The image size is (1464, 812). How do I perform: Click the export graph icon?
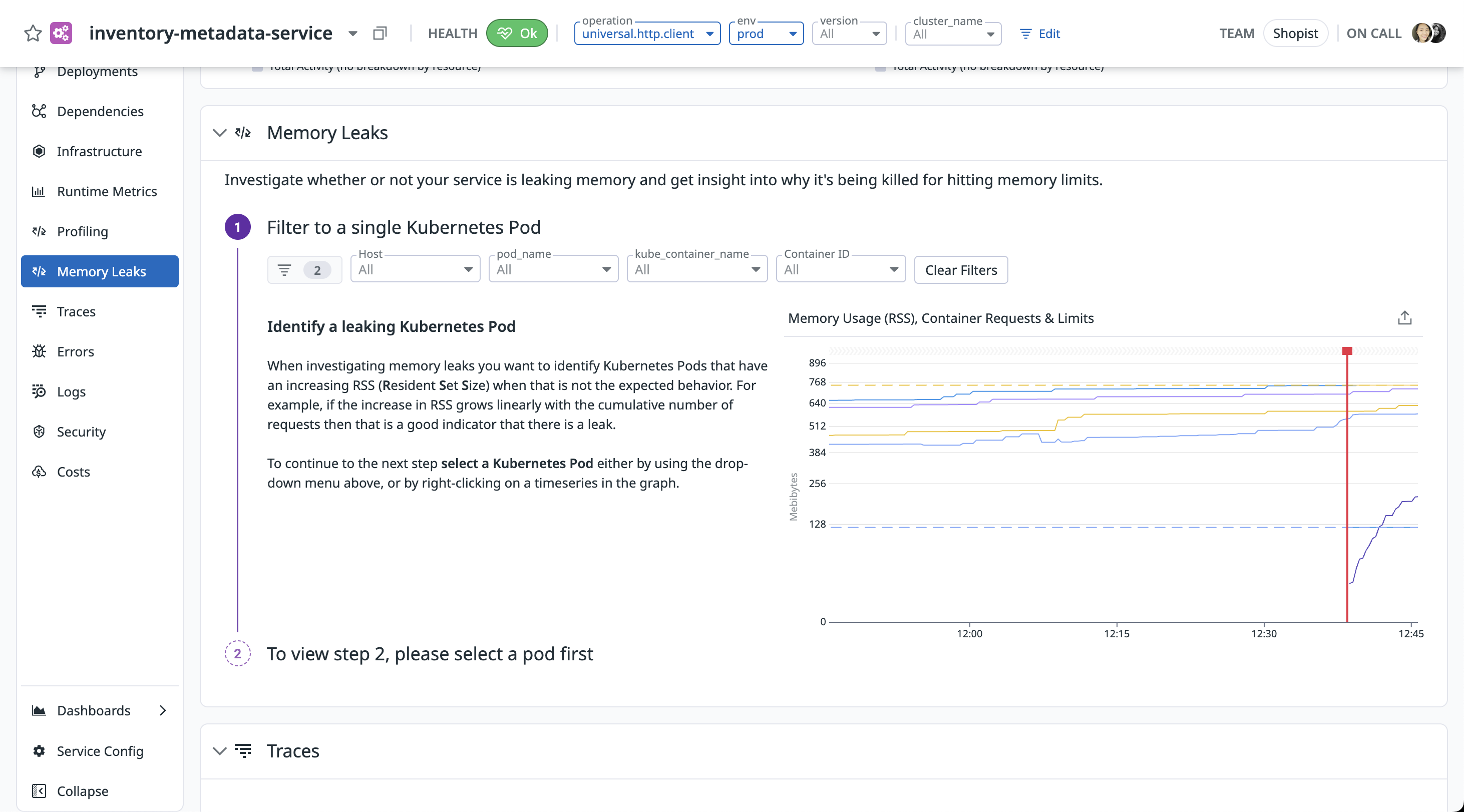(1404, 317)
